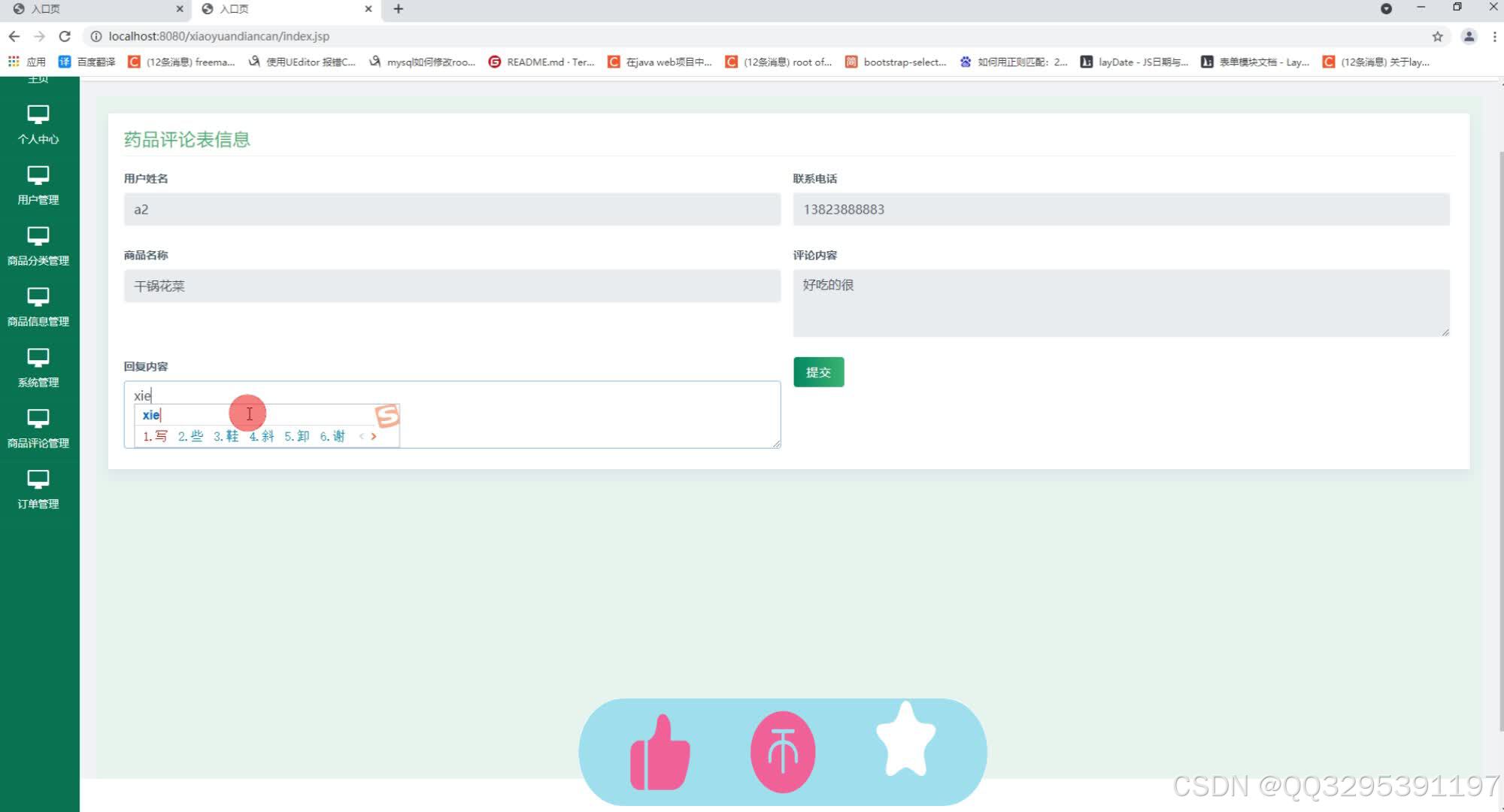This screenshot has width=1504, height=812.
Task: Choose IME candidate 5 卸
Action: point(297,436)
